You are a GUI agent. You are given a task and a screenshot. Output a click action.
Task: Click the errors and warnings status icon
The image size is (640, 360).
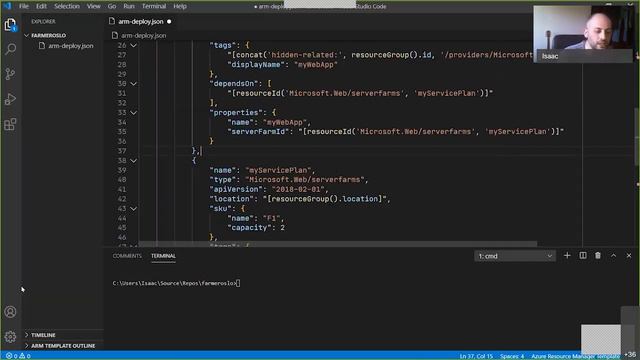click(18, 356)
